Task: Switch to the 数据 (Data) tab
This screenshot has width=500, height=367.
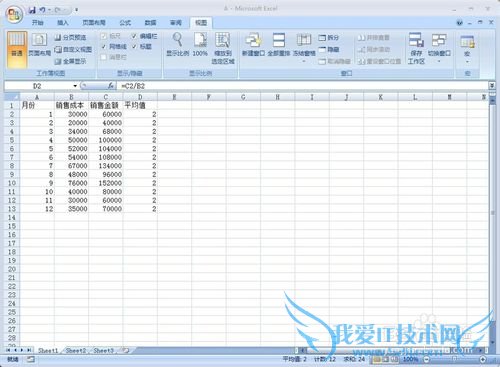Action: click(150, 23)
